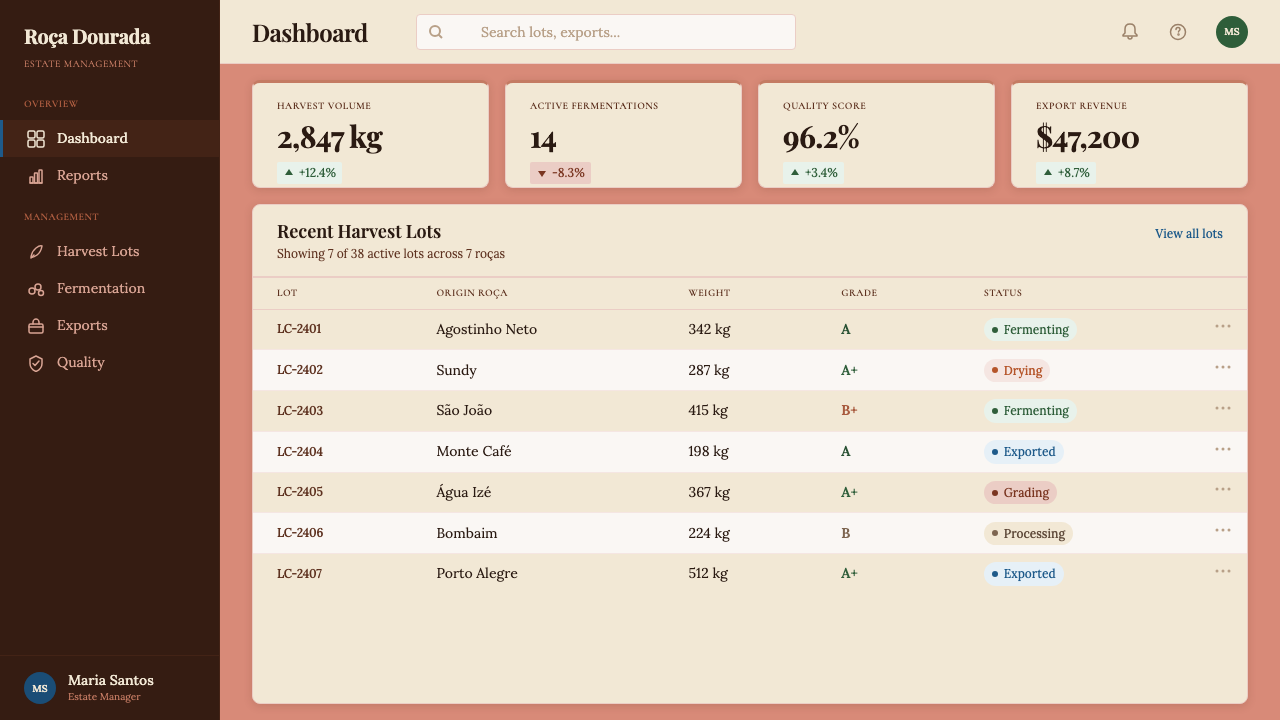1280x720 pixels.
Task: Open more options for lot LC-2404
Action: (1223, 449)
